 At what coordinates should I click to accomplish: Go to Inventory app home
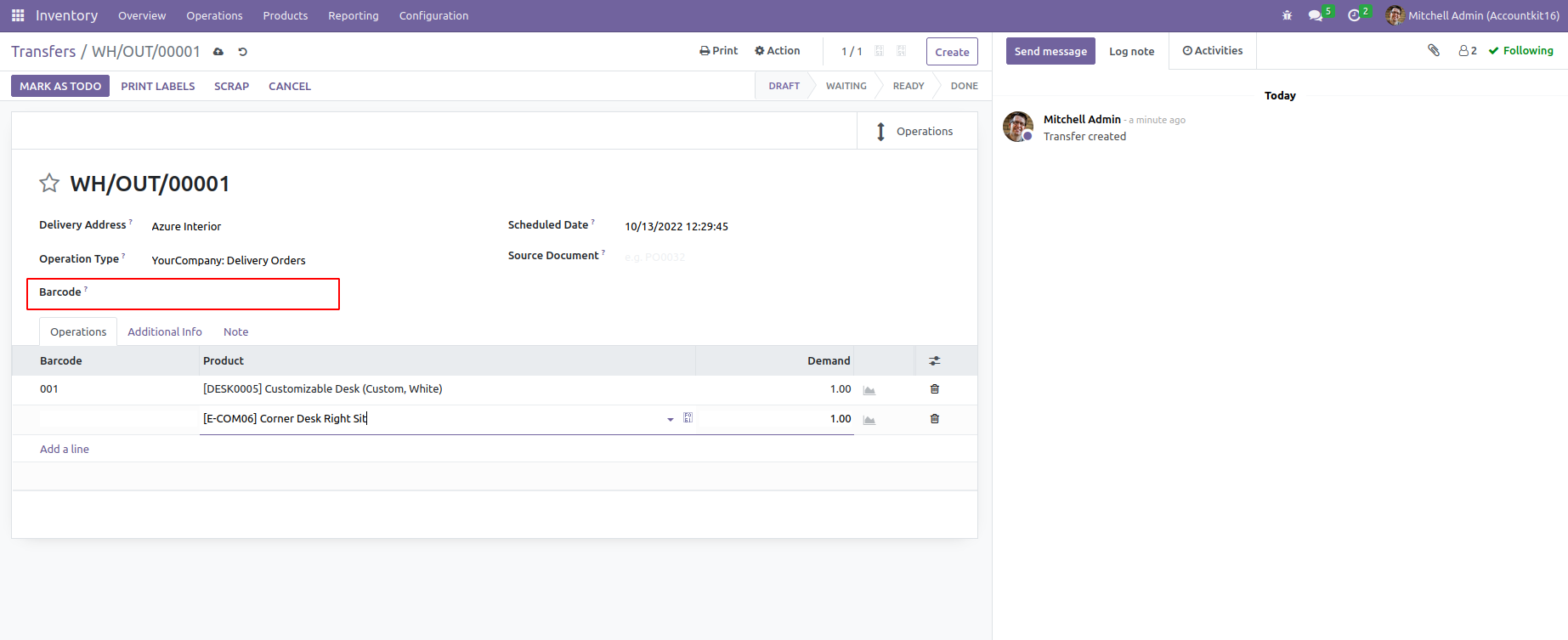point(66,15)
